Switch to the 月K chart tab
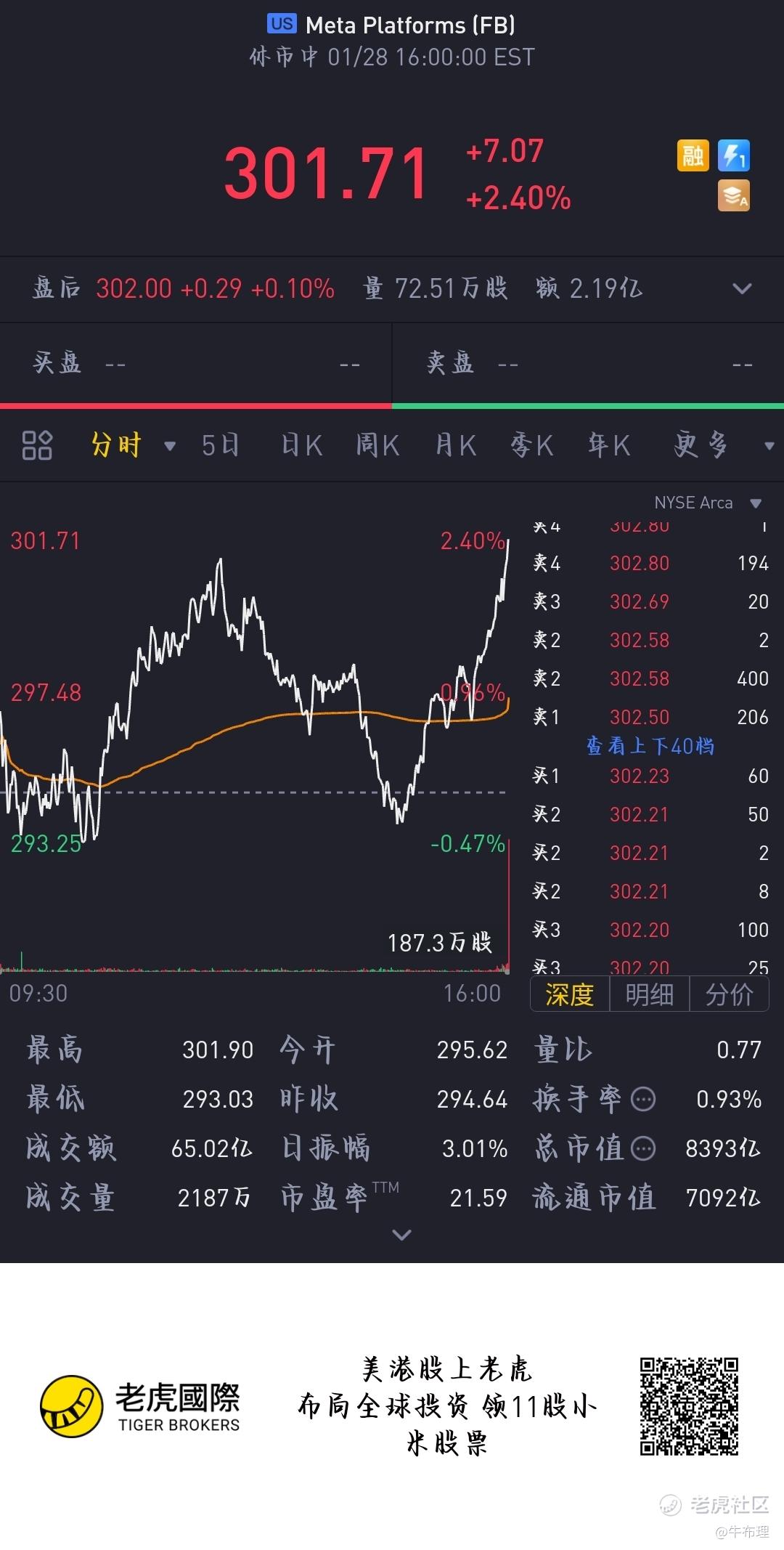The width and height of the screenshot is (784, 1550). click(x=456, y=445)
